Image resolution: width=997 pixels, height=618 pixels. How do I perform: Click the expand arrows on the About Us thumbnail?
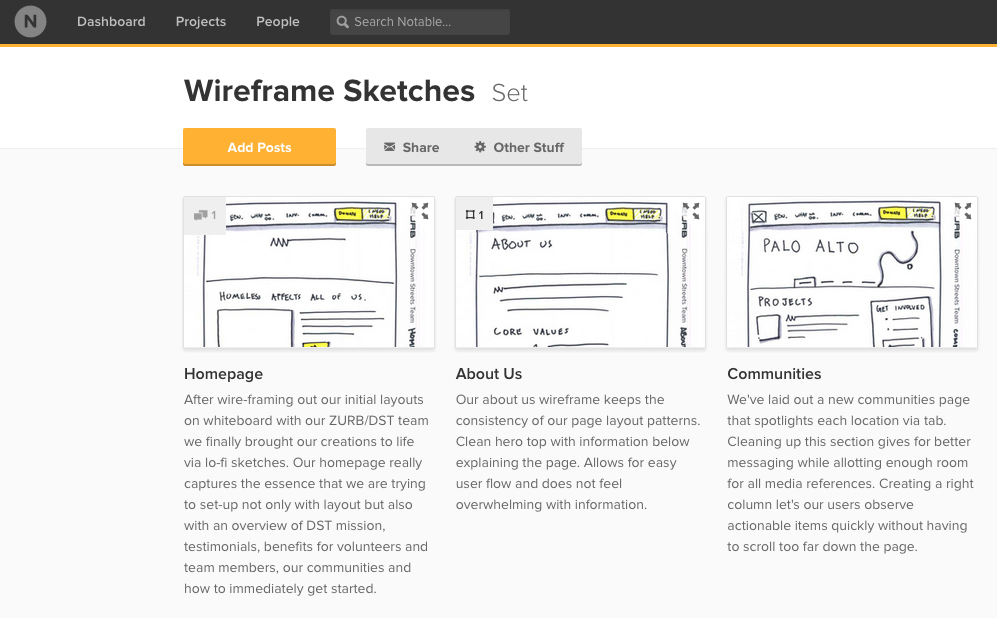693,209
